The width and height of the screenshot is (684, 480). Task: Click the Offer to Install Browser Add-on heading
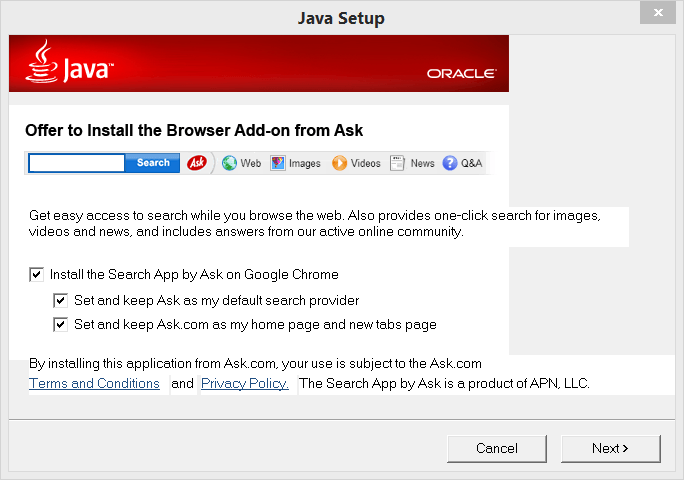194,130
